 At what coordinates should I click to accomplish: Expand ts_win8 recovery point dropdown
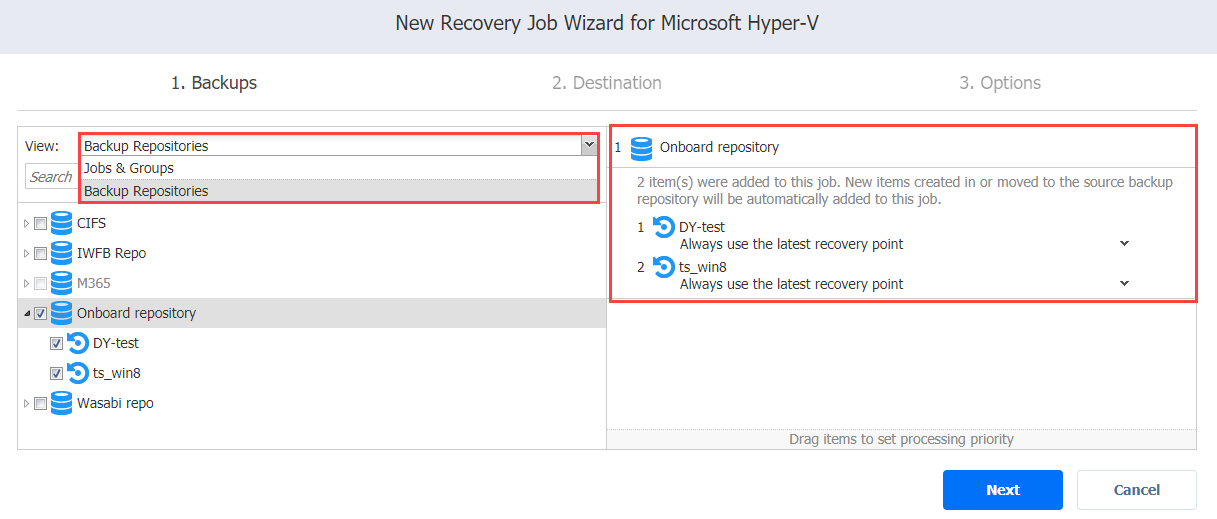[x=1124, y=283]
